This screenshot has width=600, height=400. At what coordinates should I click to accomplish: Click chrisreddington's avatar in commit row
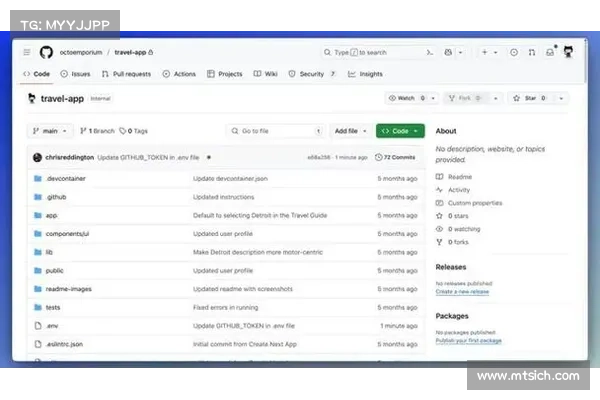point(37,157)
